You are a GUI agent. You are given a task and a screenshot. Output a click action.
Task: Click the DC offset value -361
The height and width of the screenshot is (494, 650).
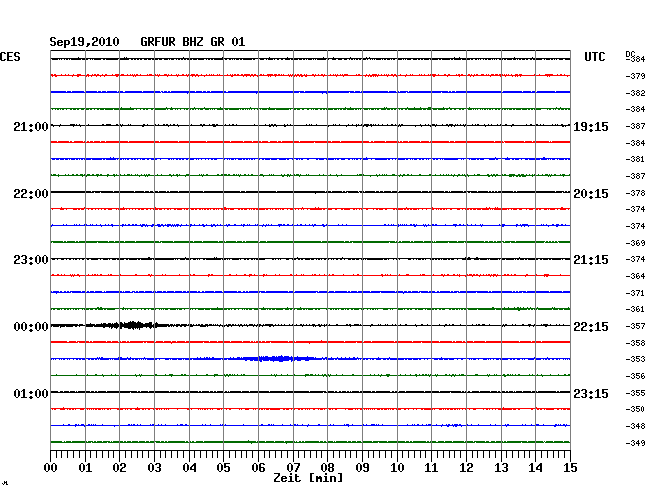635,309
